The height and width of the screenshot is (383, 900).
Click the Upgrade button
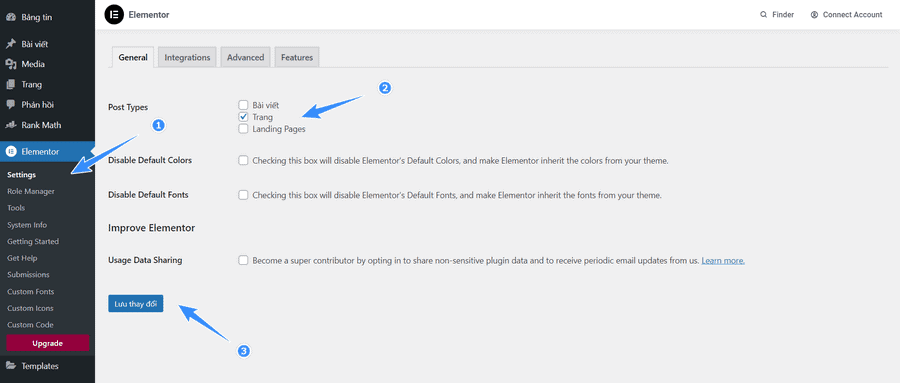pyautogui.click(x=48, y=343)
